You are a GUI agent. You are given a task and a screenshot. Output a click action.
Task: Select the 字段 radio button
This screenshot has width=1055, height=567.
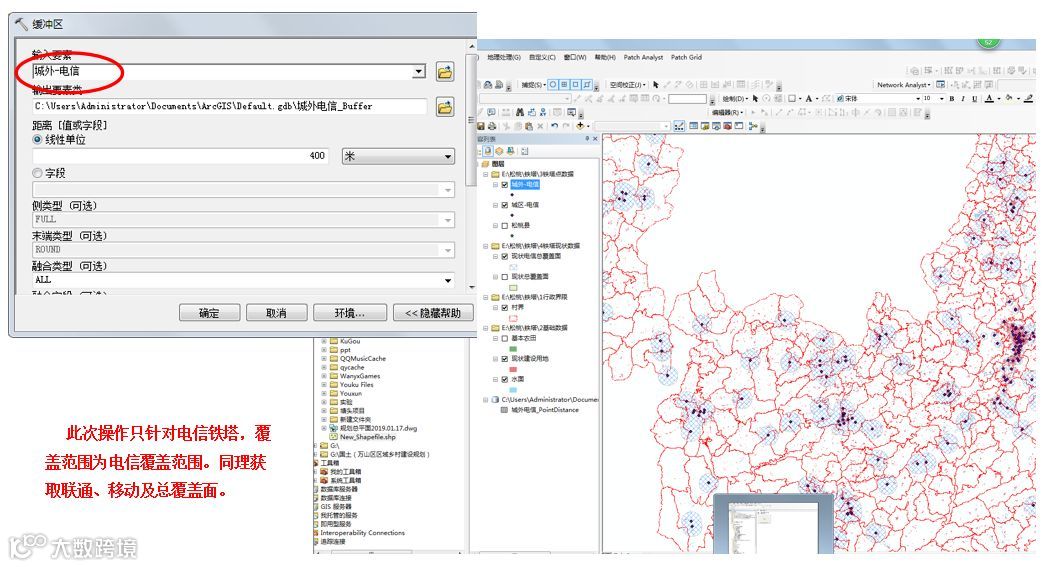(x=37, y=173)
